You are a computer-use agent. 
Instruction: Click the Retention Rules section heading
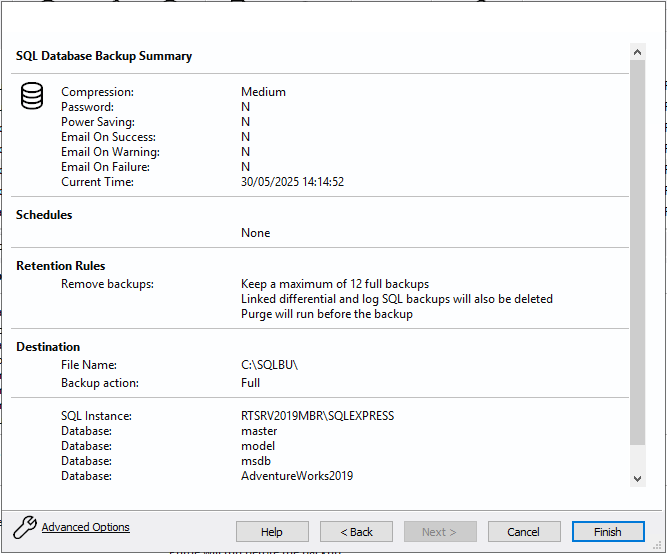[x=61, y=266]
